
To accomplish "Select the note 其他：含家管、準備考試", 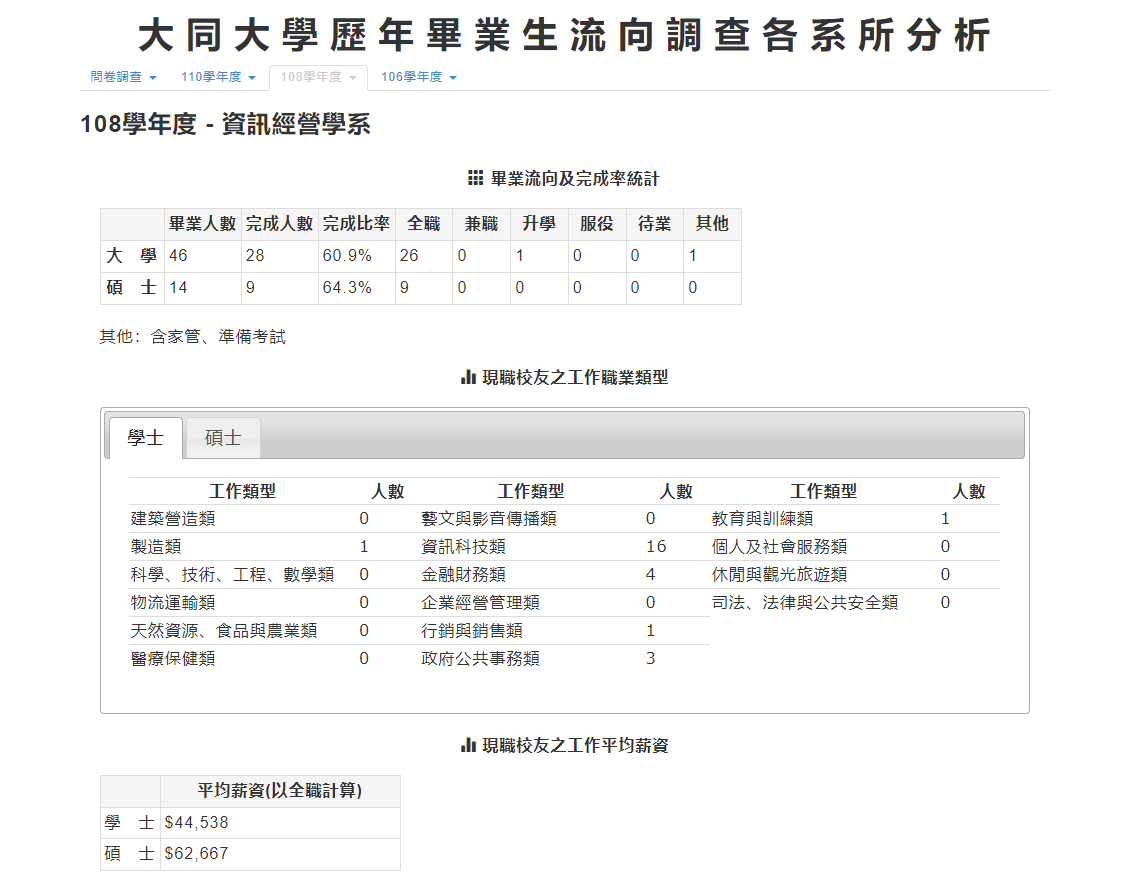I will pyautogui.click(x=192, y=337).
